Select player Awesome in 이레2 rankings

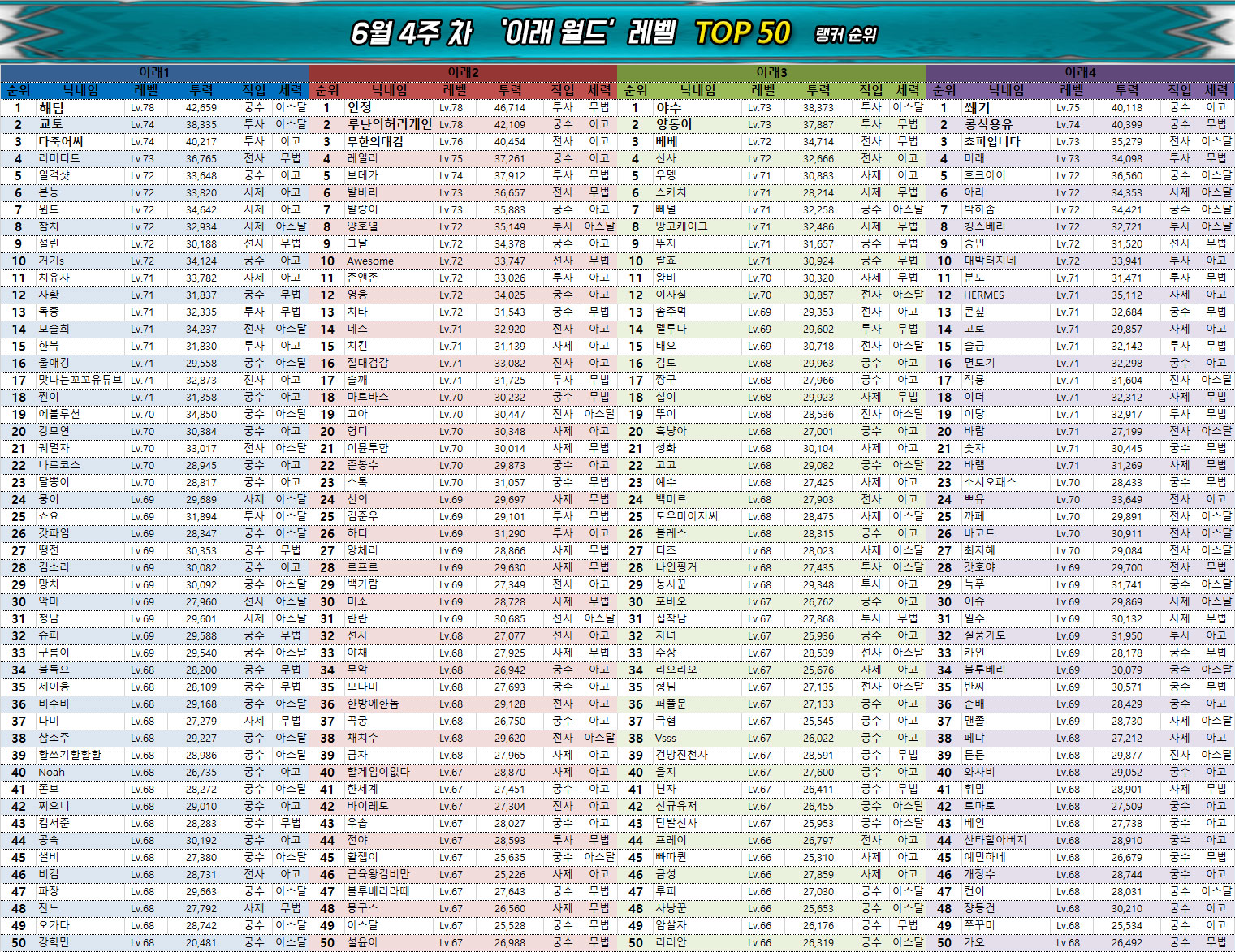(370, 261)
